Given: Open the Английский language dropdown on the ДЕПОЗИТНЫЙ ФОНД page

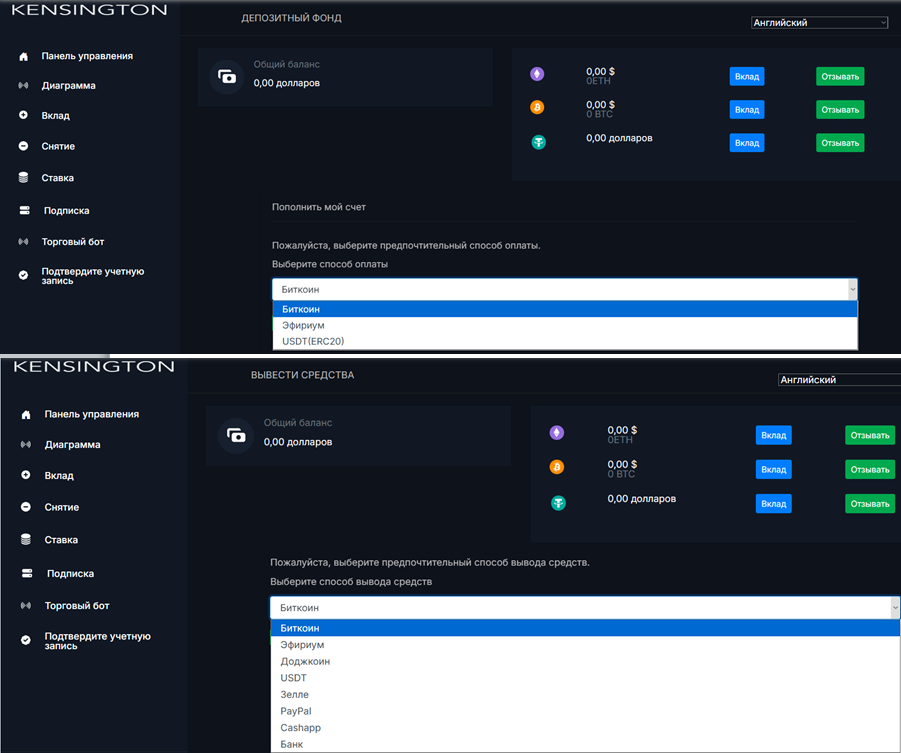Looking at the screenshot, I should (x=819, y=22).
